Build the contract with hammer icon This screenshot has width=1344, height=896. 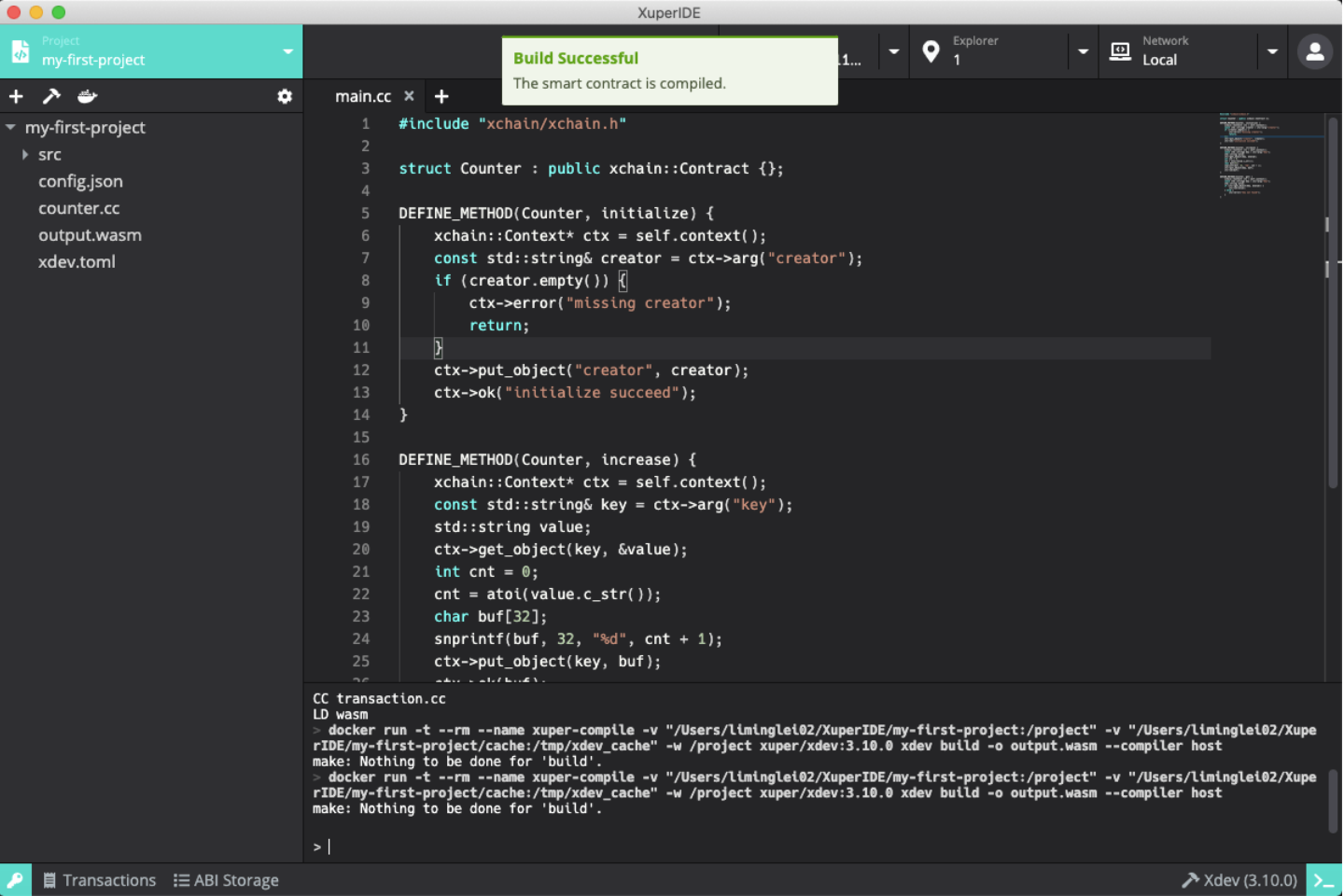click(x=51, y=96)
